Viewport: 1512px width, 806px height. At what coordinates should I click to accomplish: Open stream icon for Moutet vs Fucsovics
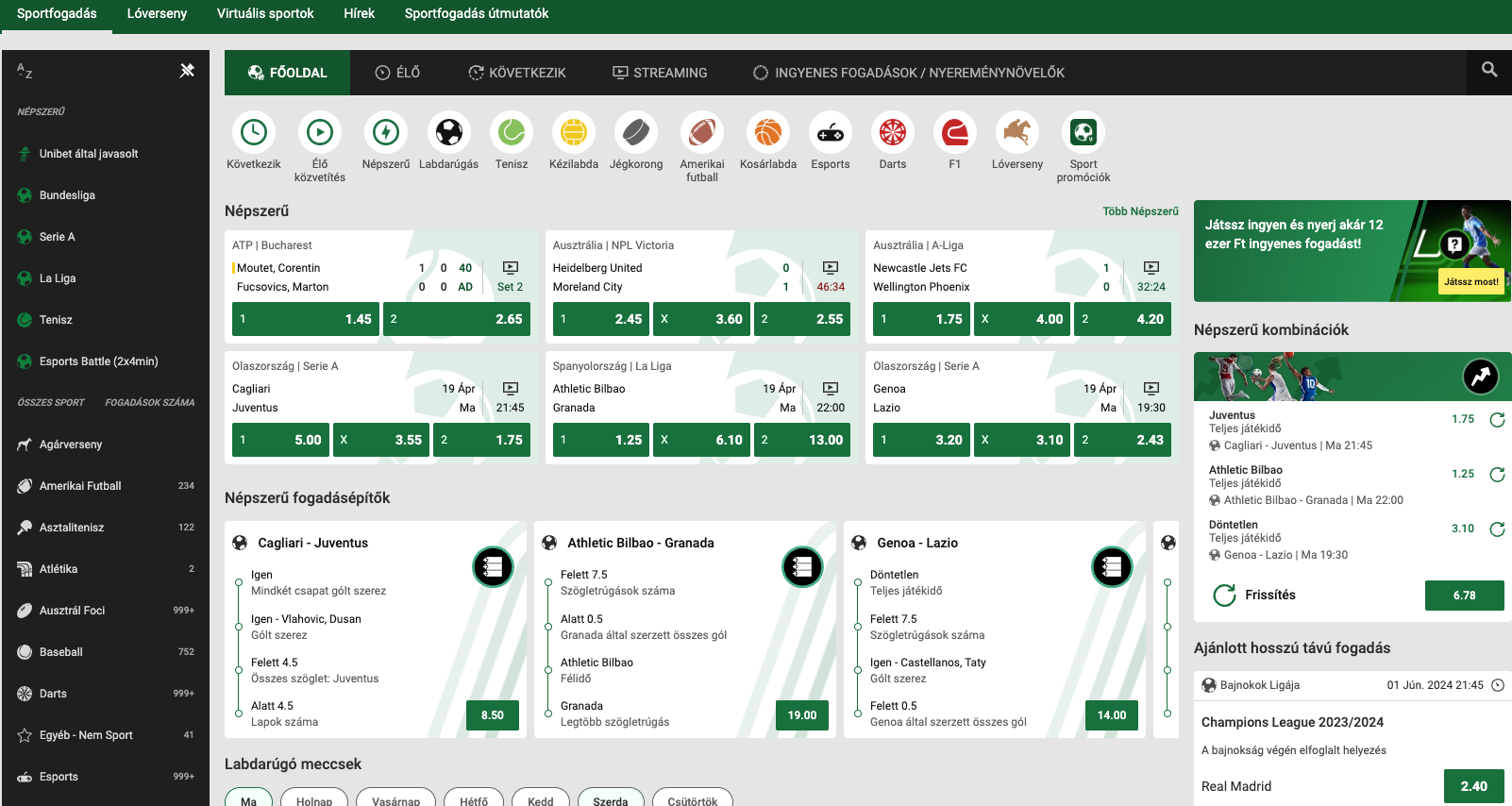[x=511, y=268]
